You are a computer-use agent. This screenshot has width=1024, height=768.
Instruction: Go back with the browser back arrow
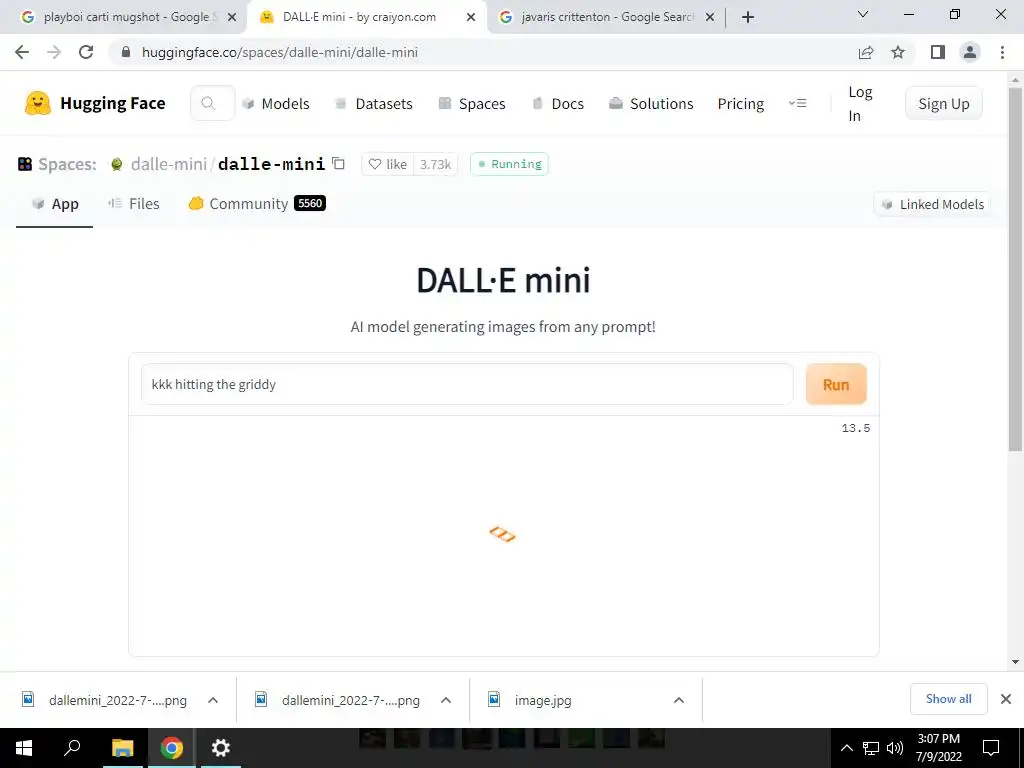point(22,52)
